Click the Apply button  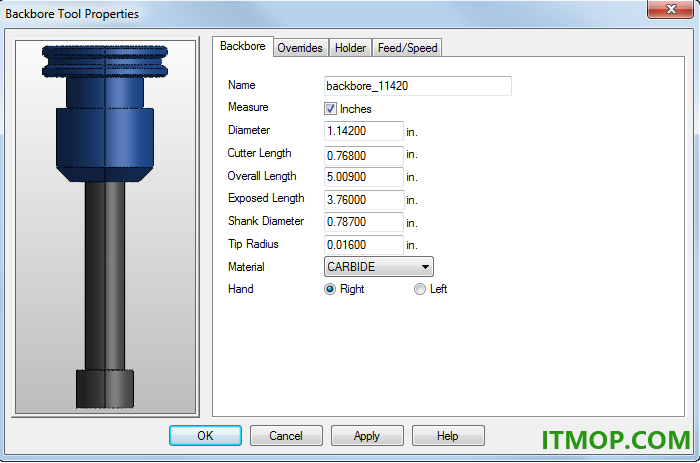(367, 436)
